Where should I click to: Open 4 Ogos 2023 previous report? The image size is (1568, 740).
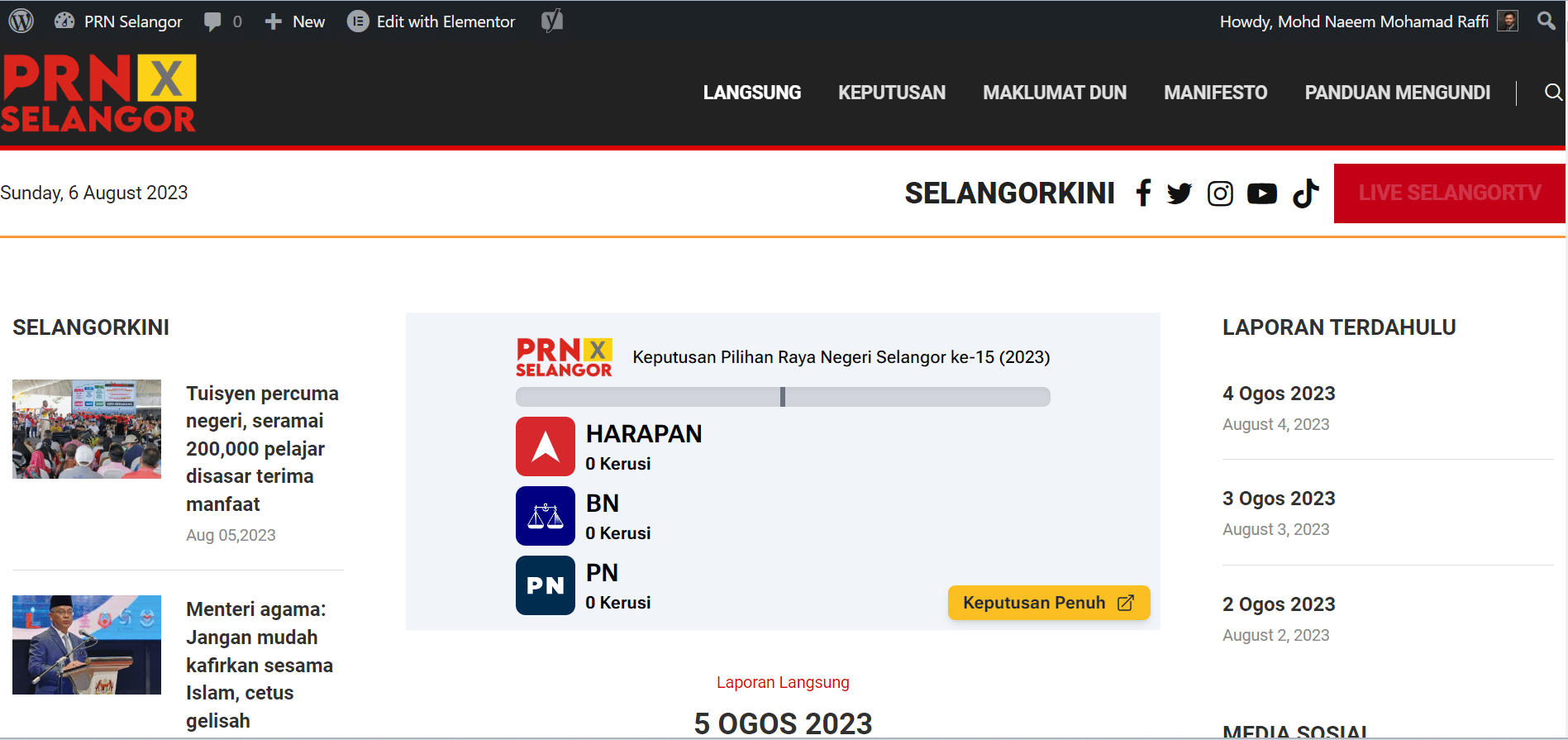pos(1279,394)
